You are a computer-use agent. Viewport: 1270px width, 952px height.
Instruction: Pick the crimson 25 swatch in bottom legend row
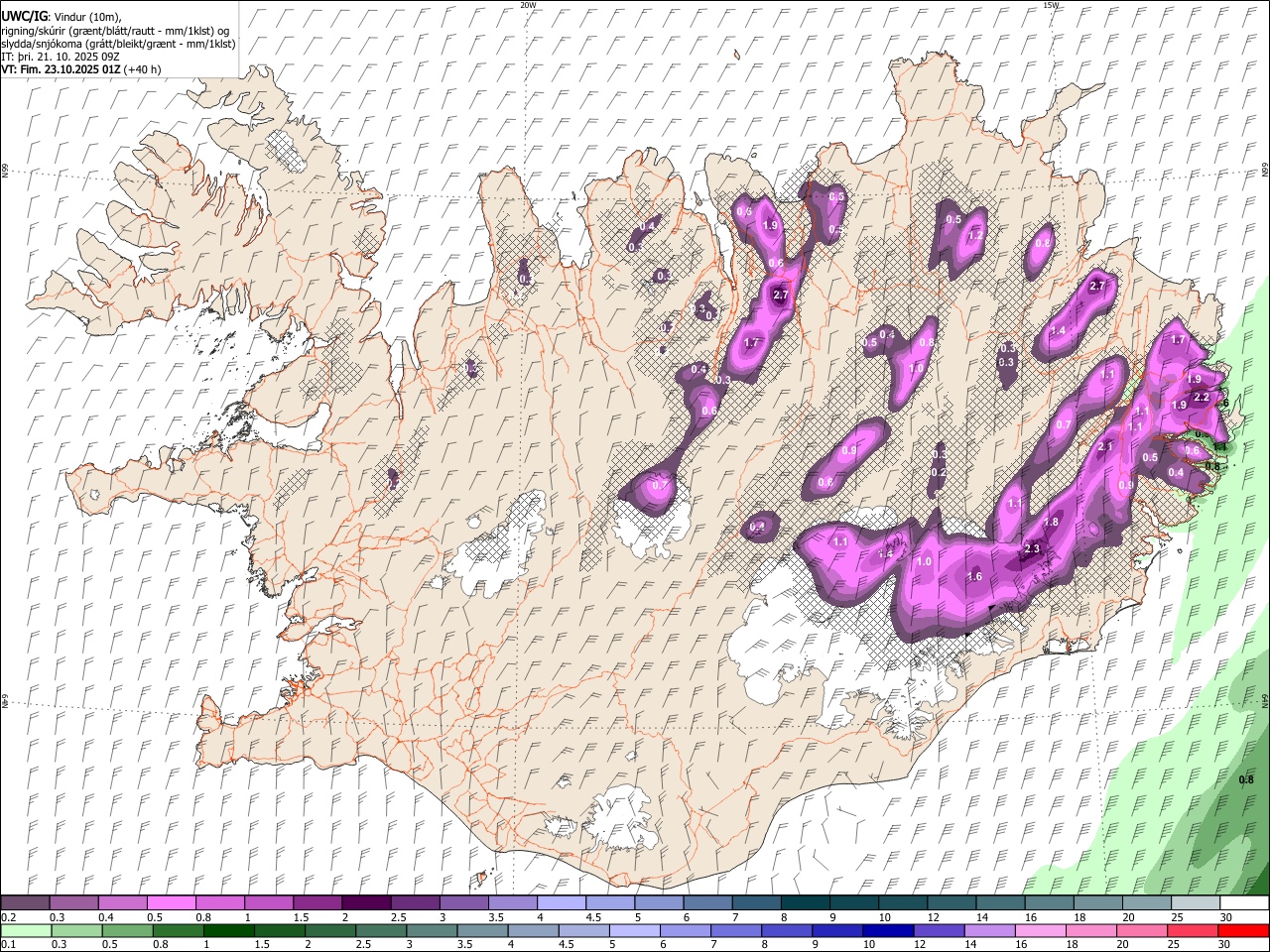(1194, 930)
